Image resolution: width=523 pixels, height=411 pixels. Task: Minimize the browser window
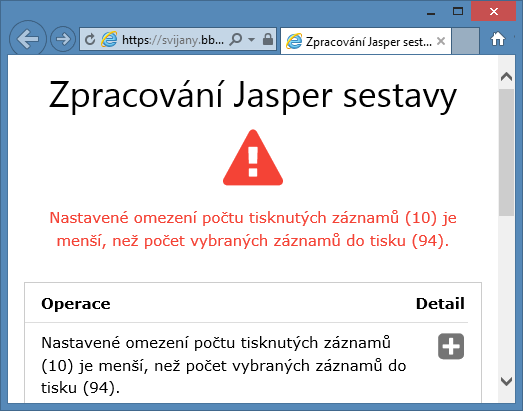pos(431,13)
